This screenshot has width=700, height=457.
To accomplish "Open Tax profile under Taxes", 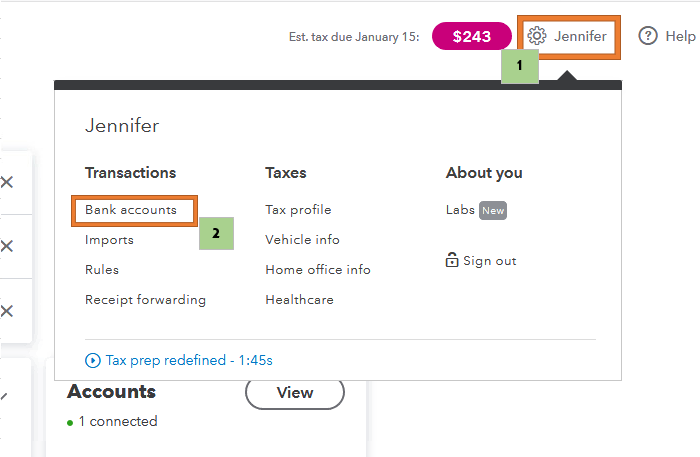I will (298, 210).
